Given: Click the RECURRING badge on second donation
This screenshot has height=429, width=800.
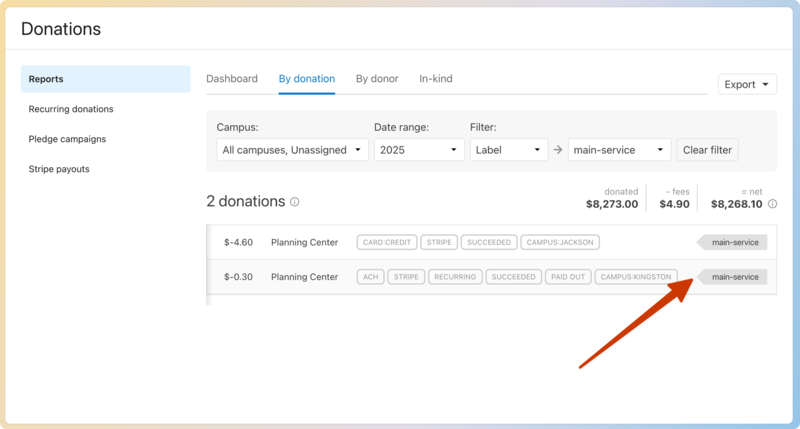Looking at the screenshot, I should coord(455,277).
